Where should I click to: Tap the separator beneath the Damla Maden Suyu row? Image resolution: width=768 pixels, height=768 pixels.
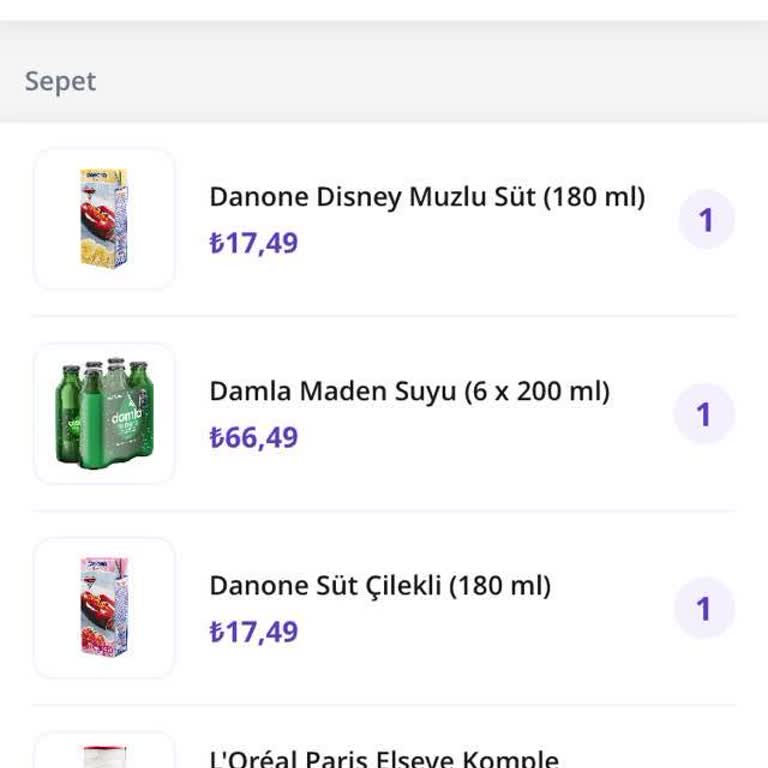(384, 511)
